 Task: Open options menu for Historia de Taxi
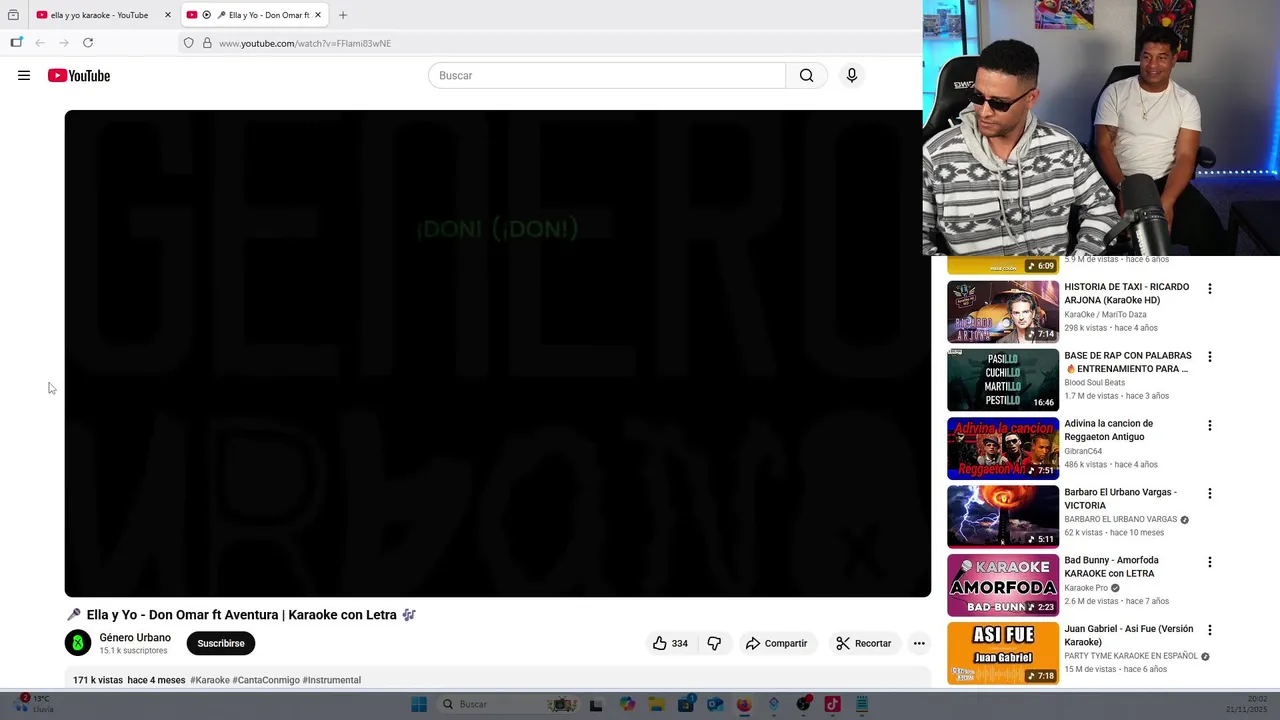(x=1210, y=289)
